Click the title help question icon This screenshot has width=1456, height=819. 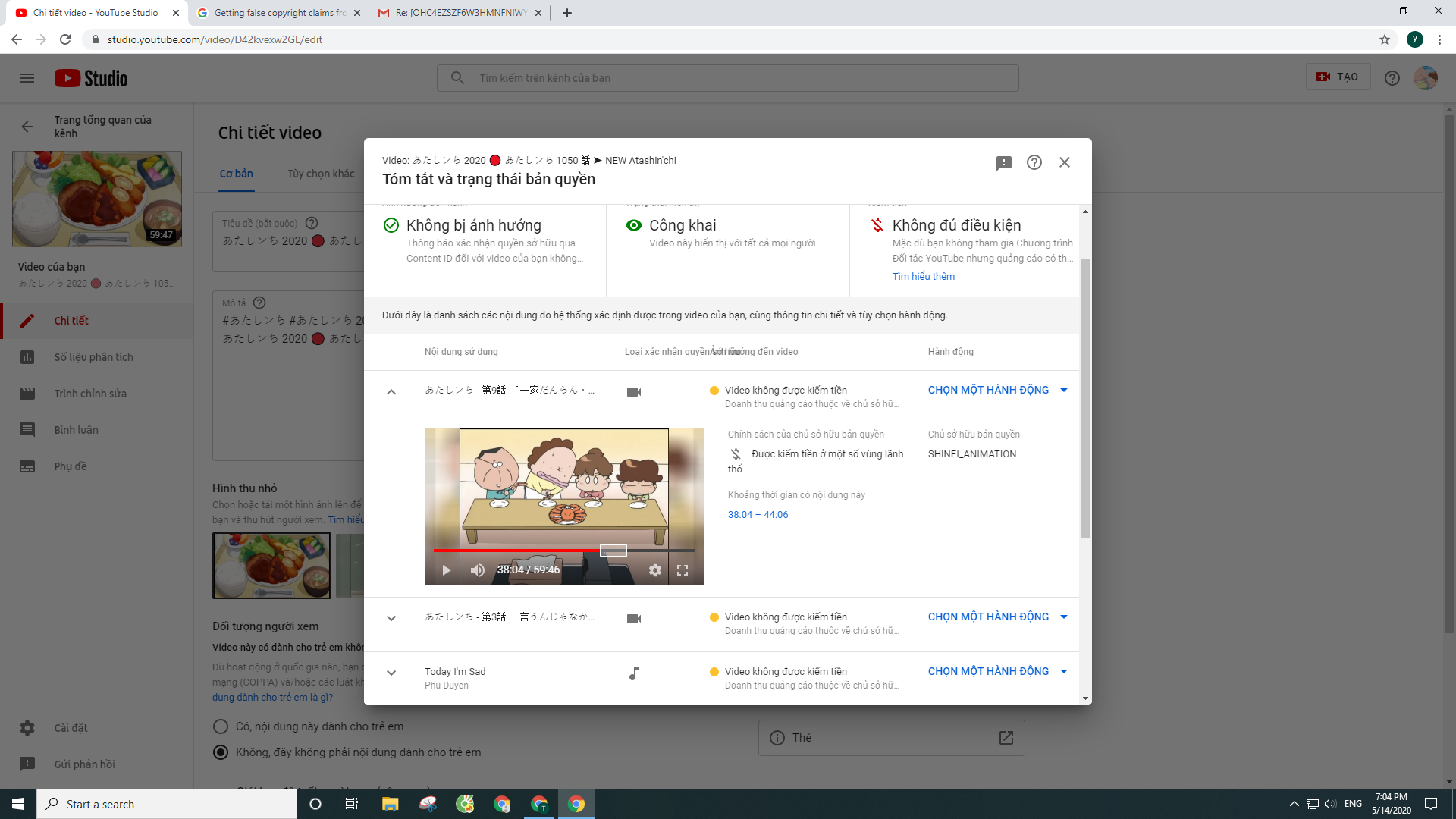click(312, 223)
